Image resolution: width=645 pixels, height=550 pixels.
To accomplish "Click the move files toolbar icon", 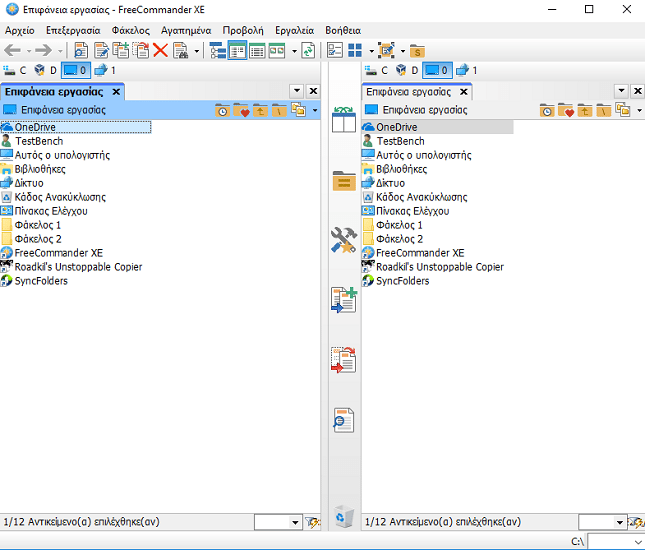I will (x=141, y=51).
